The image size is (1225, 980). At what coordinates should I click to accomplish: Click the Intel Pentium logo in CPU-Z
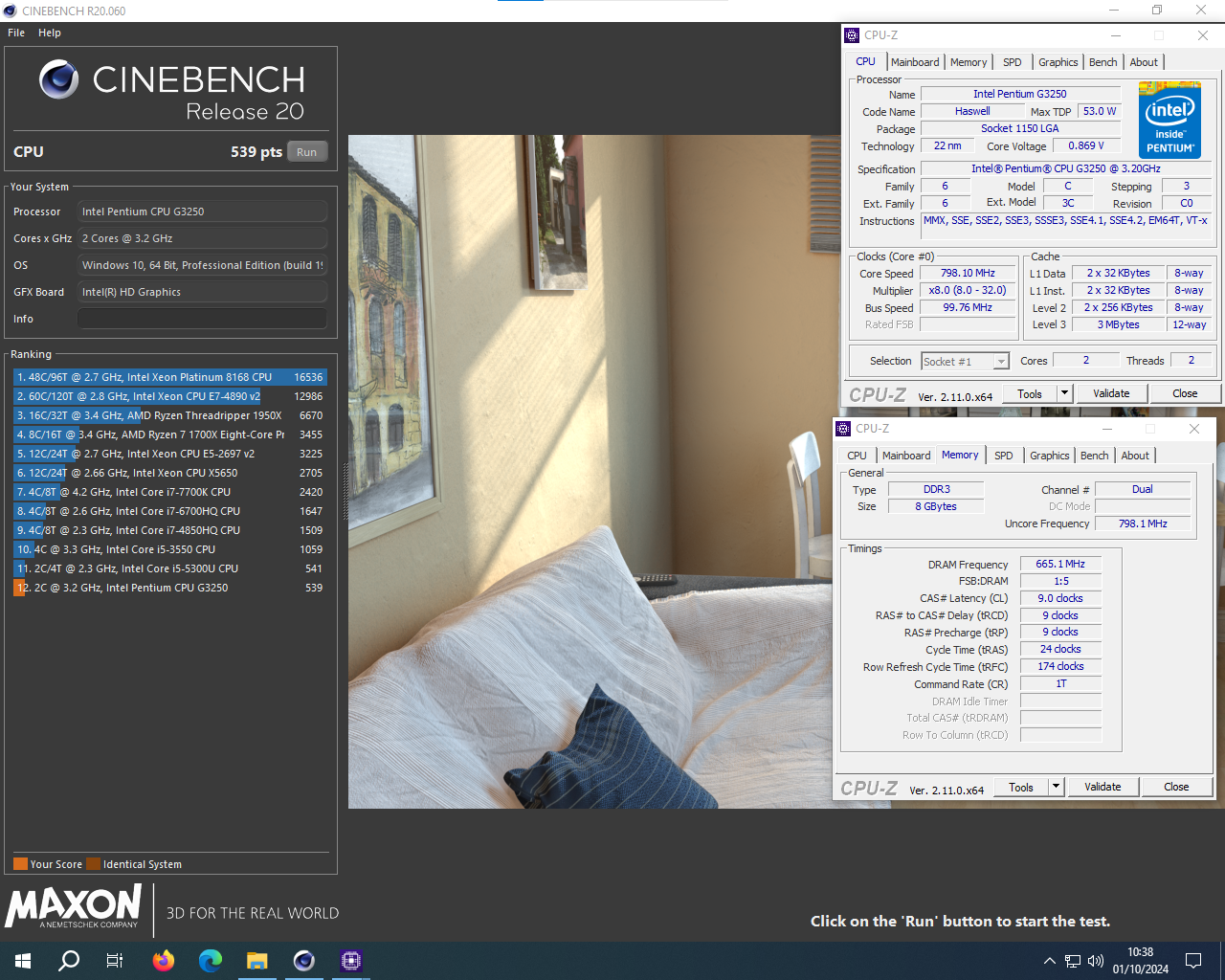coord(1170,120)
